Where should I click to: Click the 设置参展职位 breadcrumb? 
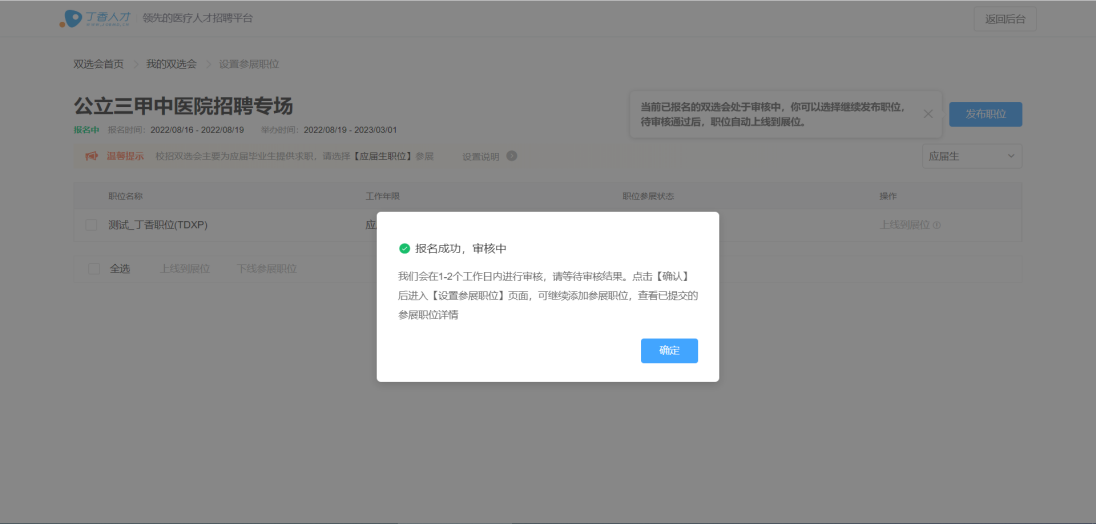point(249,64)
